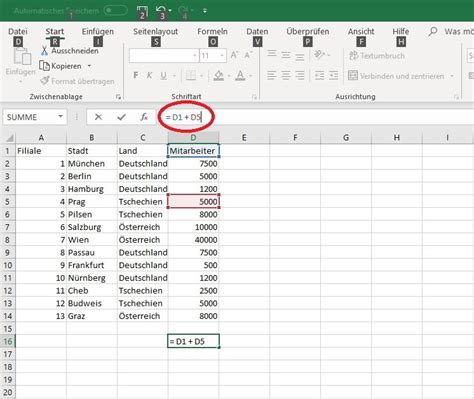Click the cell with value 40000
The width and height of the screenshot is (474, 399).
tap(193, 240)
